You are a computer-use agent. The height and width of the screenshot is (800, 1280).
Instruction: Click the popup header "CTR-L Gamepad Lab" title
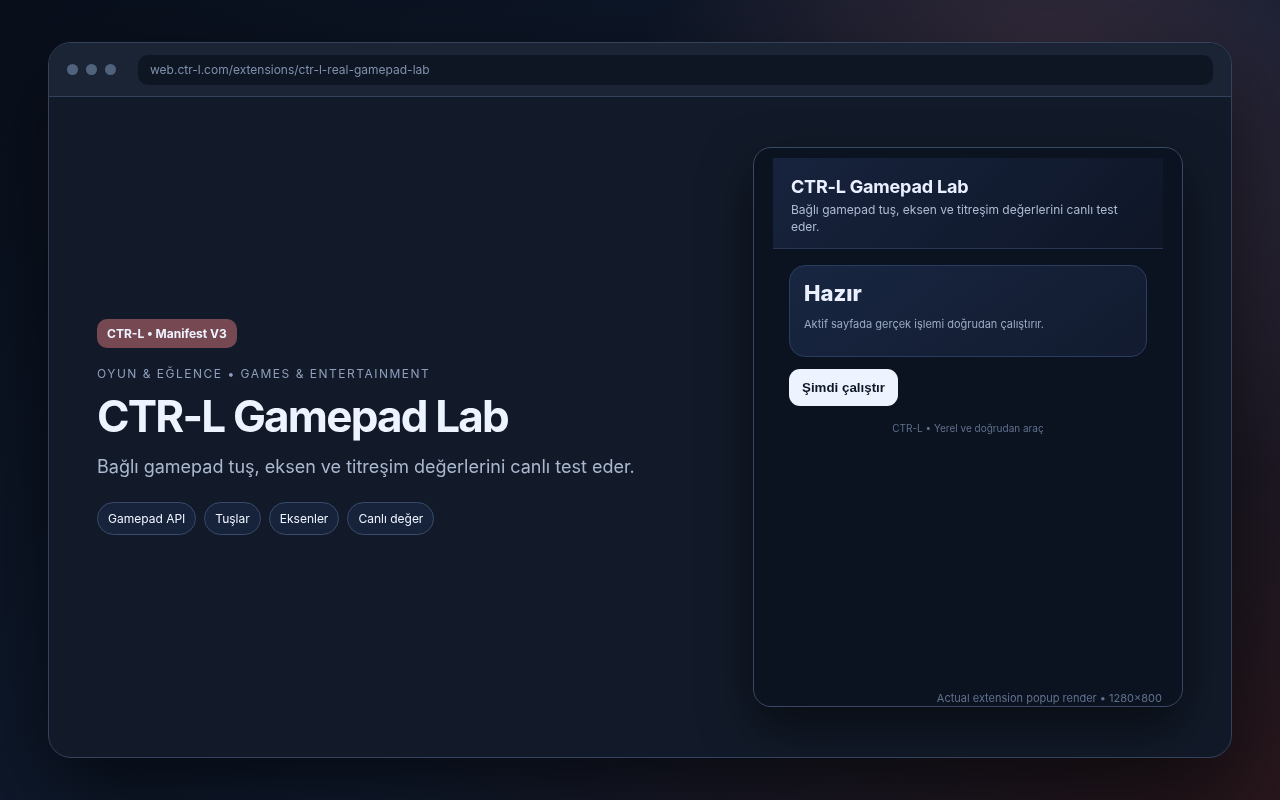[x=880, y=187]
